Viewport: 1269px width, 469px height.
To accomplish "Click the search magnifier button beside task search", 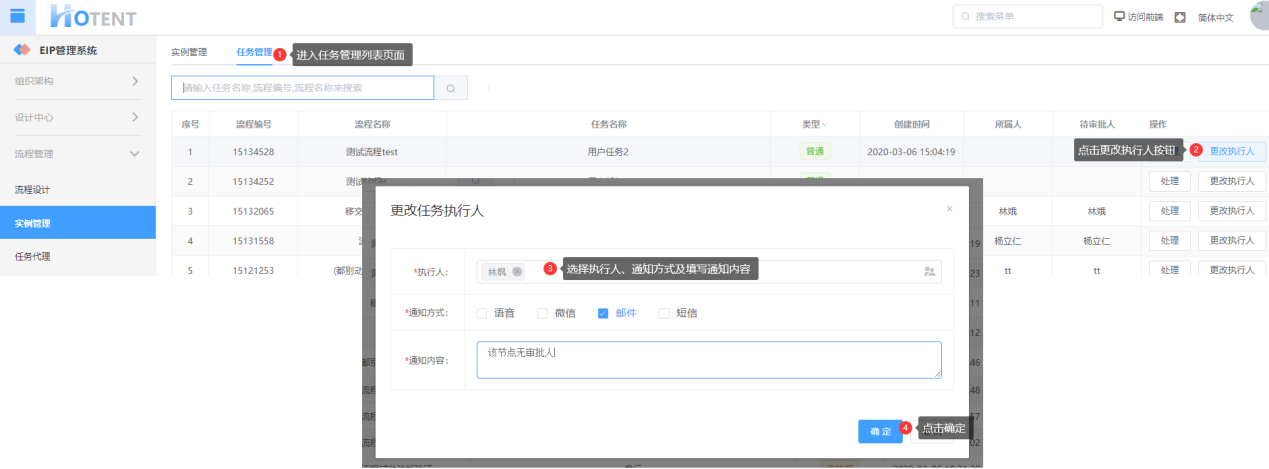I will click(x=450, y=88).
